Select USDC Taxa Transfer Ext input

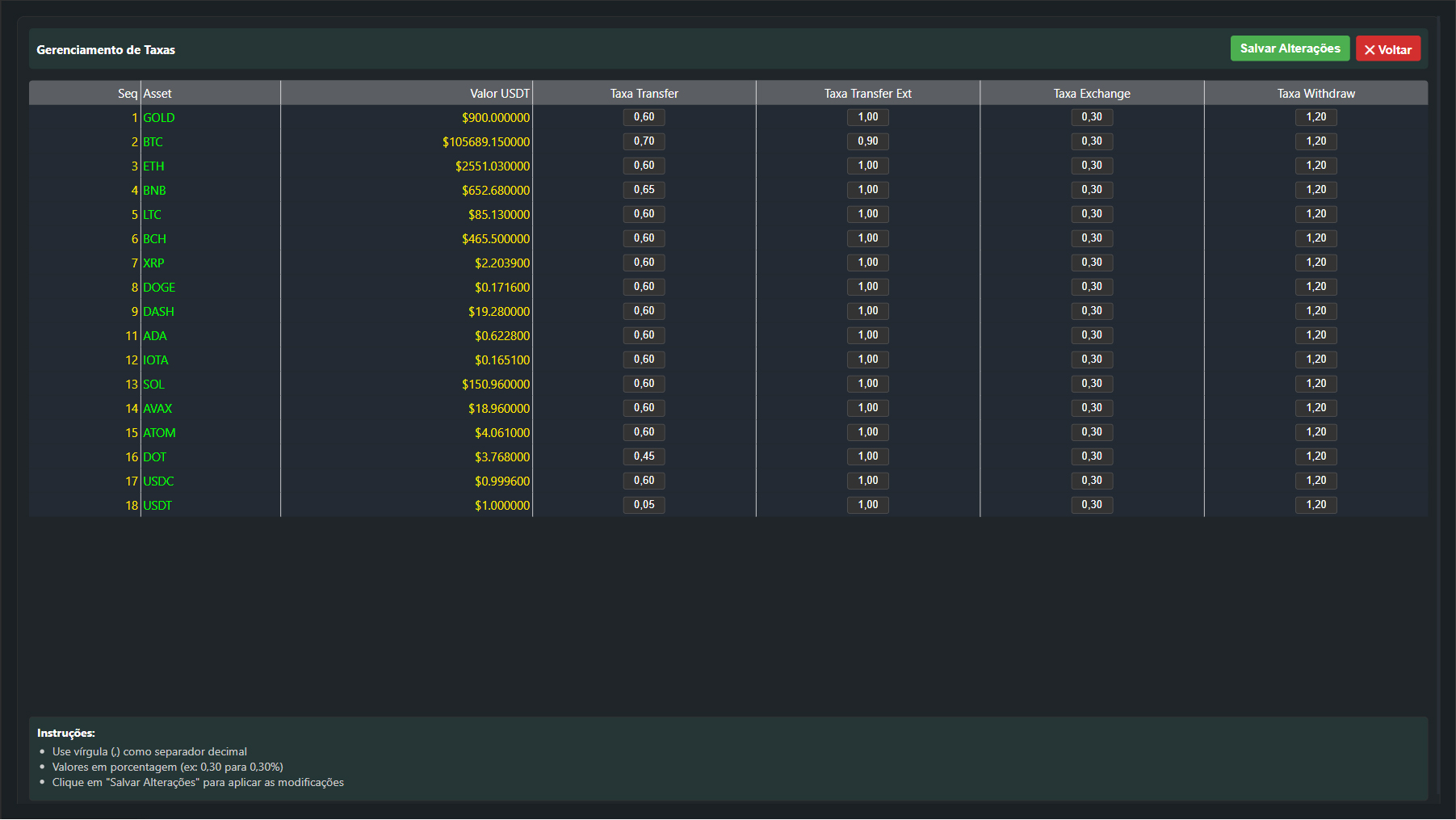tap(868, 481)
